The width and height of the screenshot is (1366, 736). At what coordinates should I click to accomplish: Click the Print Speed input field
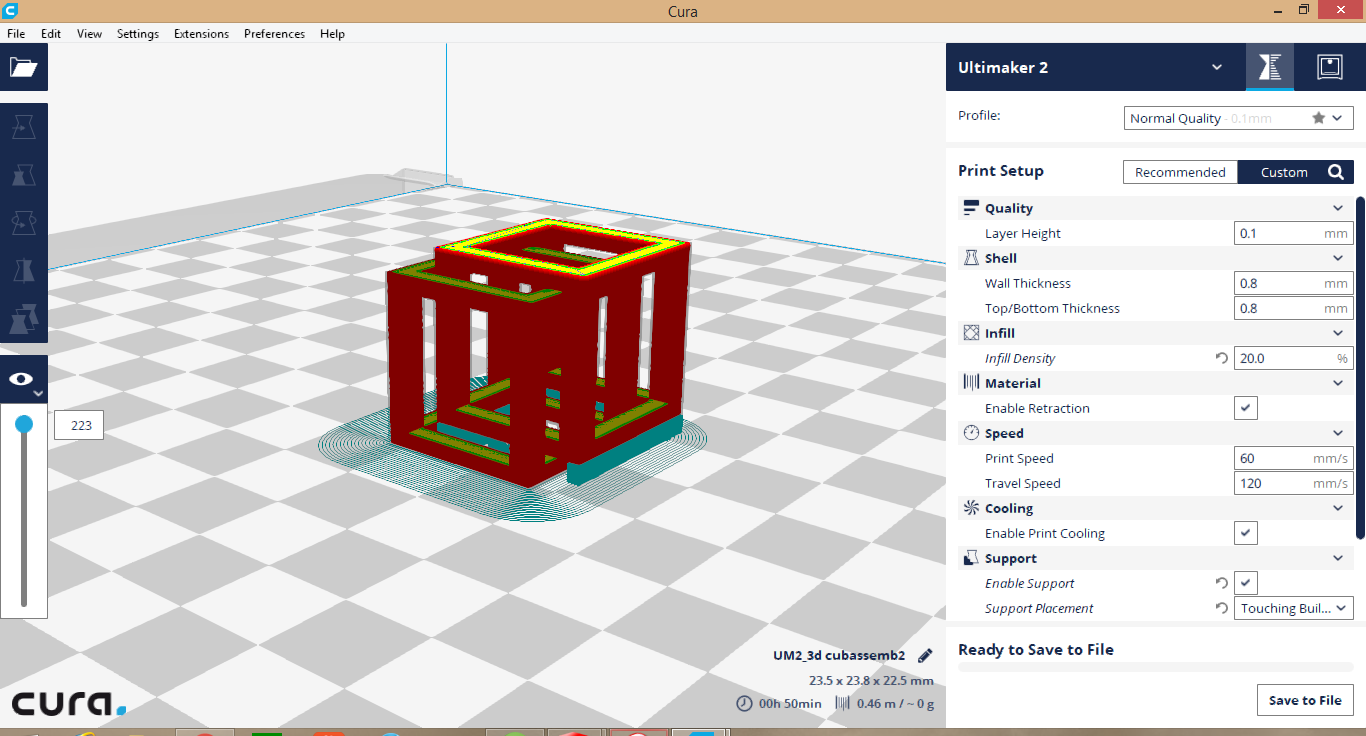coord(1294,458)
